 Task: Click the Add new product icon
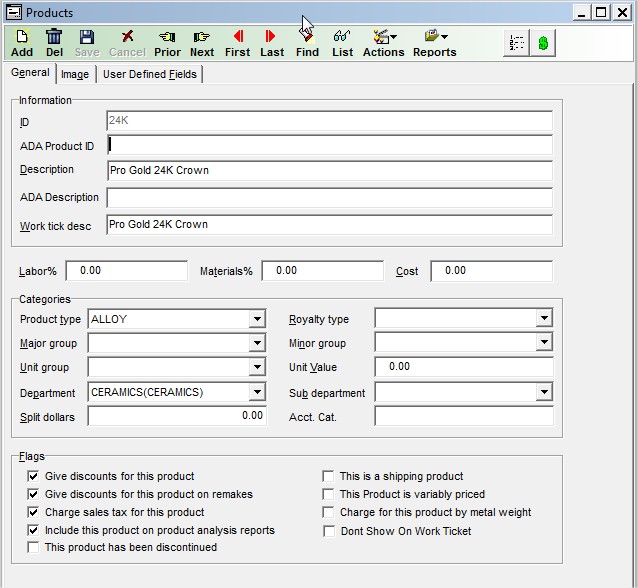(22, 43)
